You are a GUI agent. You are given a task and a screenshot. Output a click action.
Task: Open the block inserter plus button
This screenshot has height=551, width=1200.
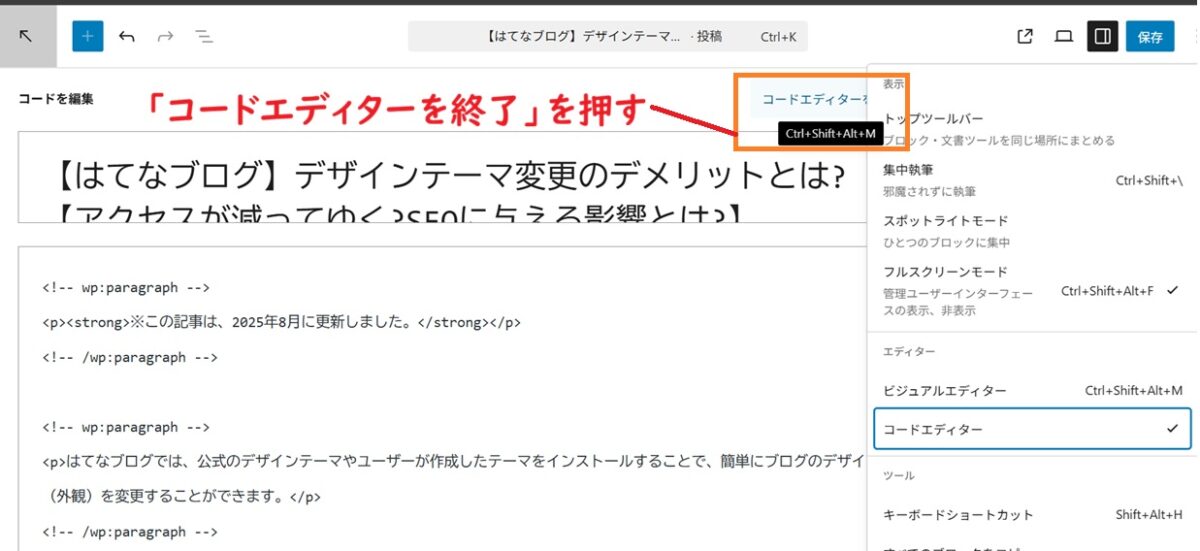(x=88, y=37)
